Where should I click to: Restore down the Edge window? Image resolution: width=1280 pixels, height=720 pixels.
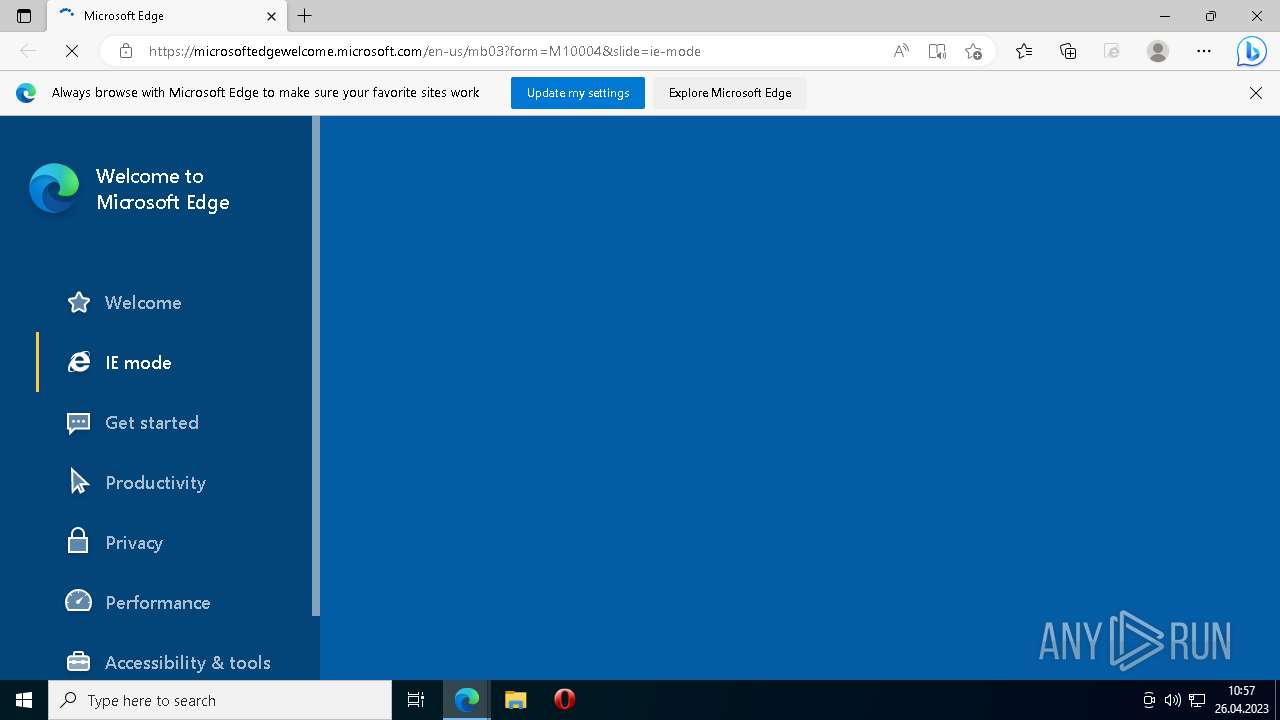point(1211,16)
